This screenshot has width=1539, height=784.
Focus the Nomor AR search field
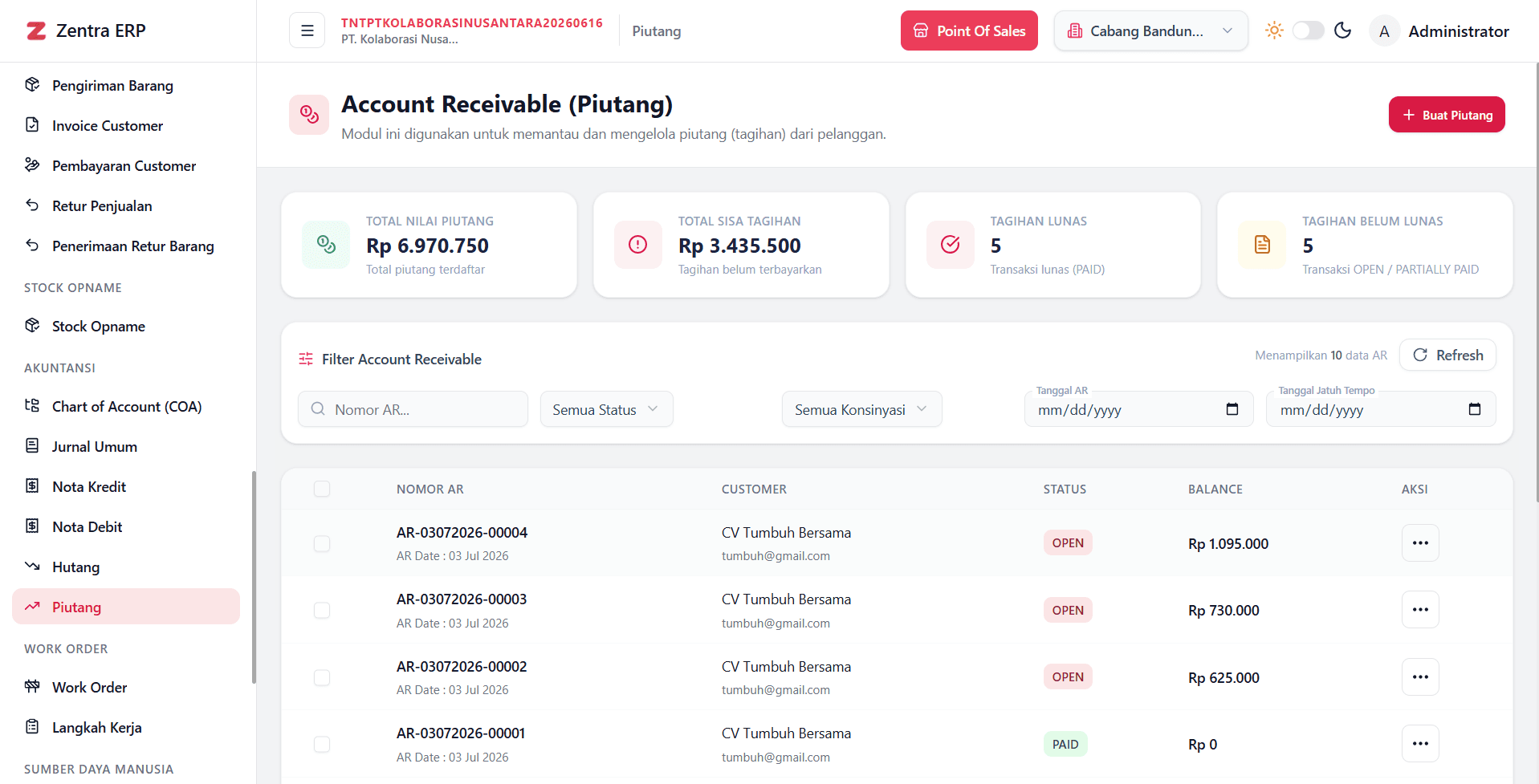tap(413, 409)
